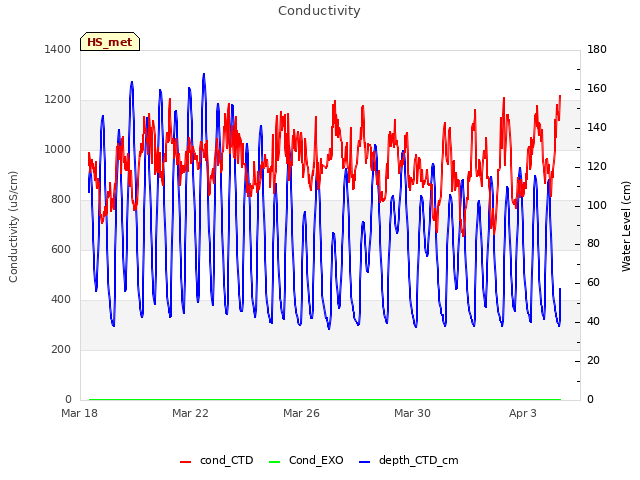Click the 1200 left axis label

(58, 100)
